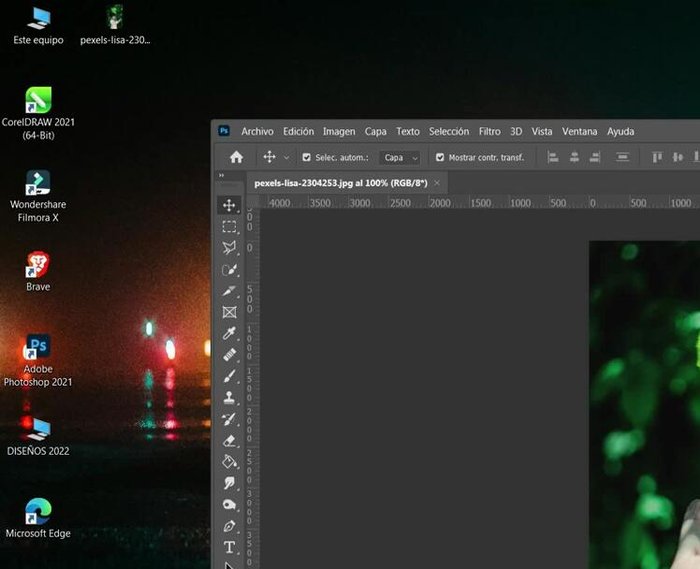Select the History Brush tool
The image size is (700, 569).
[x=229, y=419]
